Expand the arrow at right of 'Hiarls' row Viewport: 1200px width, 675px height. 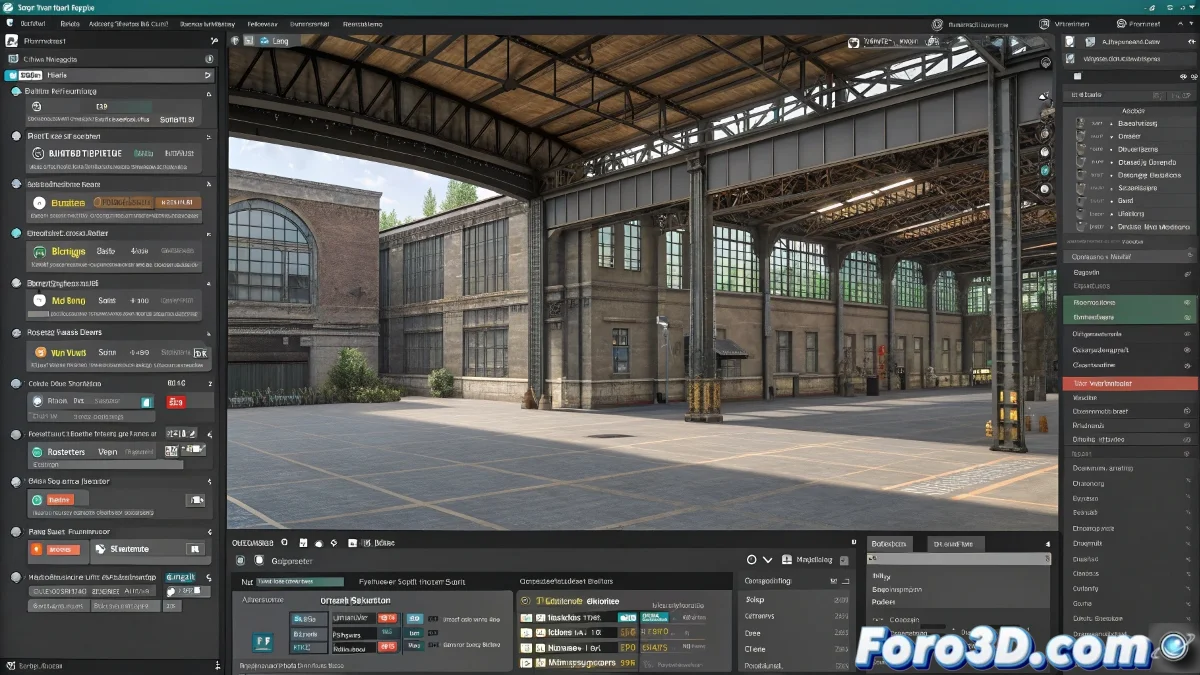point(208,75)
